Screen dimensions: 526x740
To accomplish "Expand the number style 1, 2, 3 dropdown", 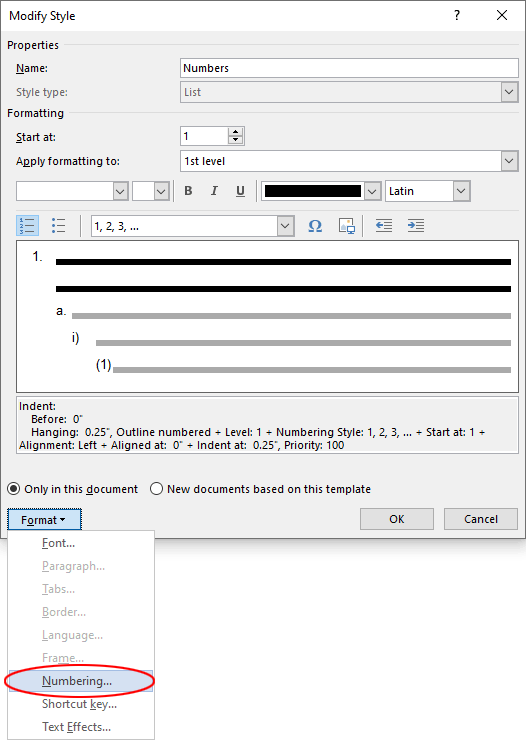I will [193, 226].
